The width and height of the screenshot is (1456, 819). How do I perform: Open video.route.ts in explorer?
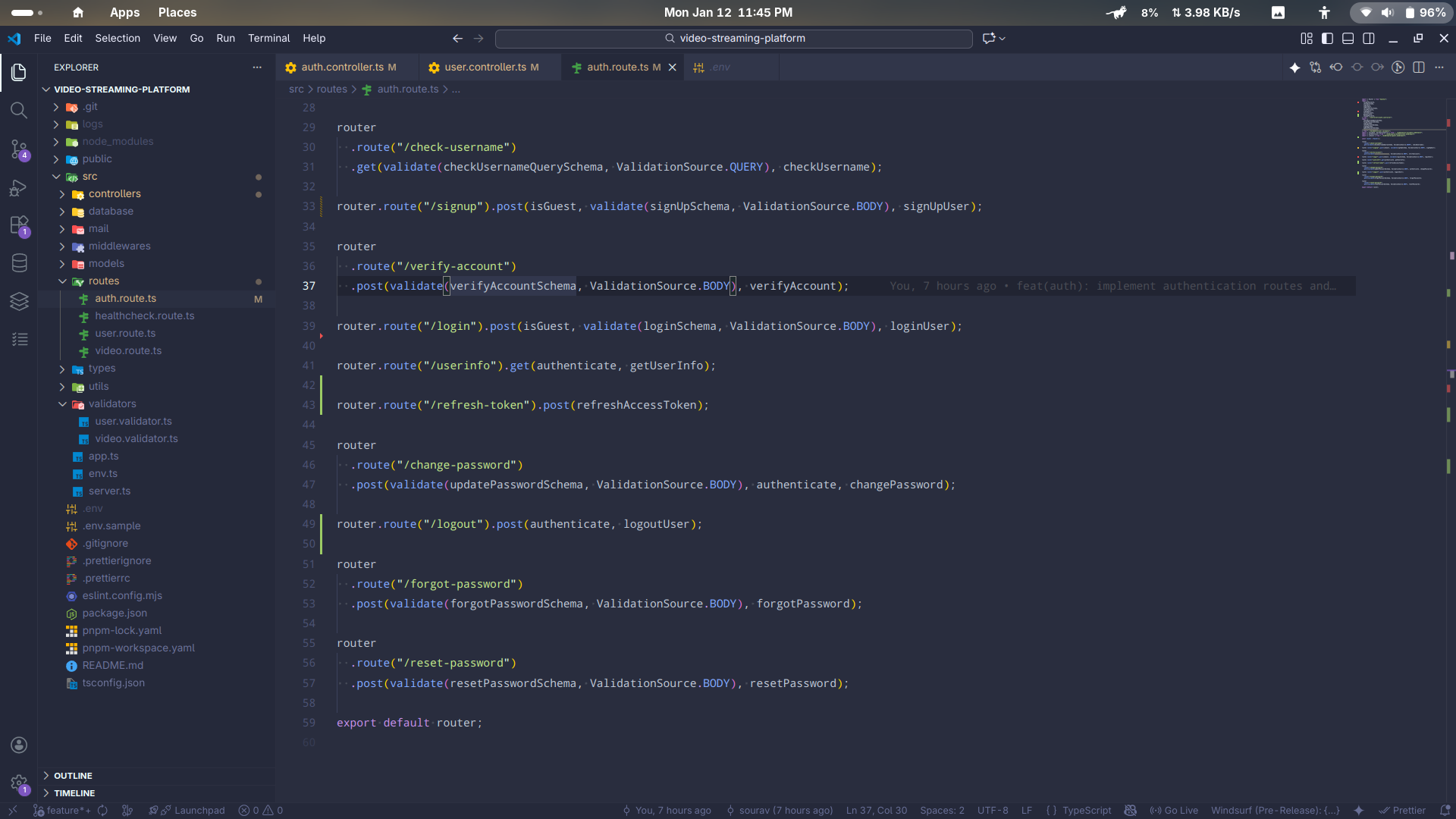(128, 351)
